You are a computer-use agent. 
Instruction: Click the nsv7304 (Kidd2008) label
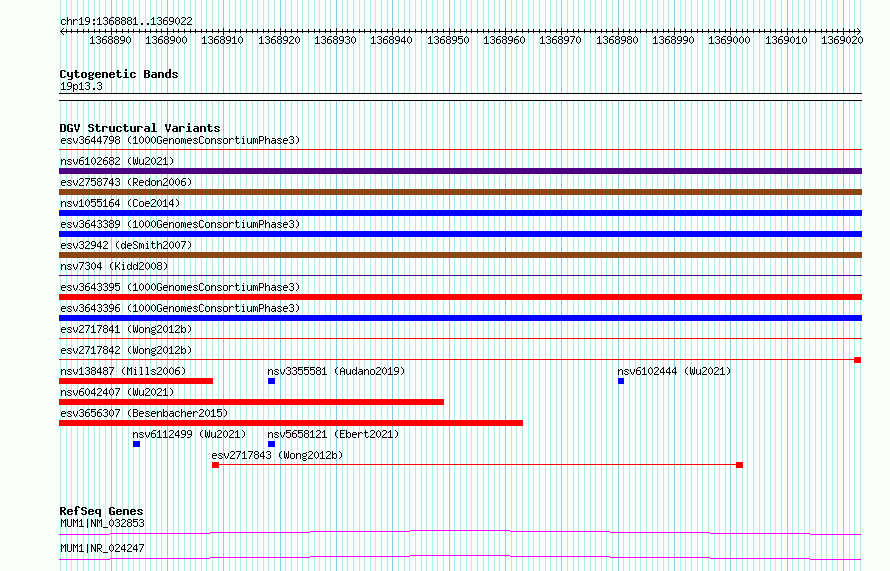[114, 266]
